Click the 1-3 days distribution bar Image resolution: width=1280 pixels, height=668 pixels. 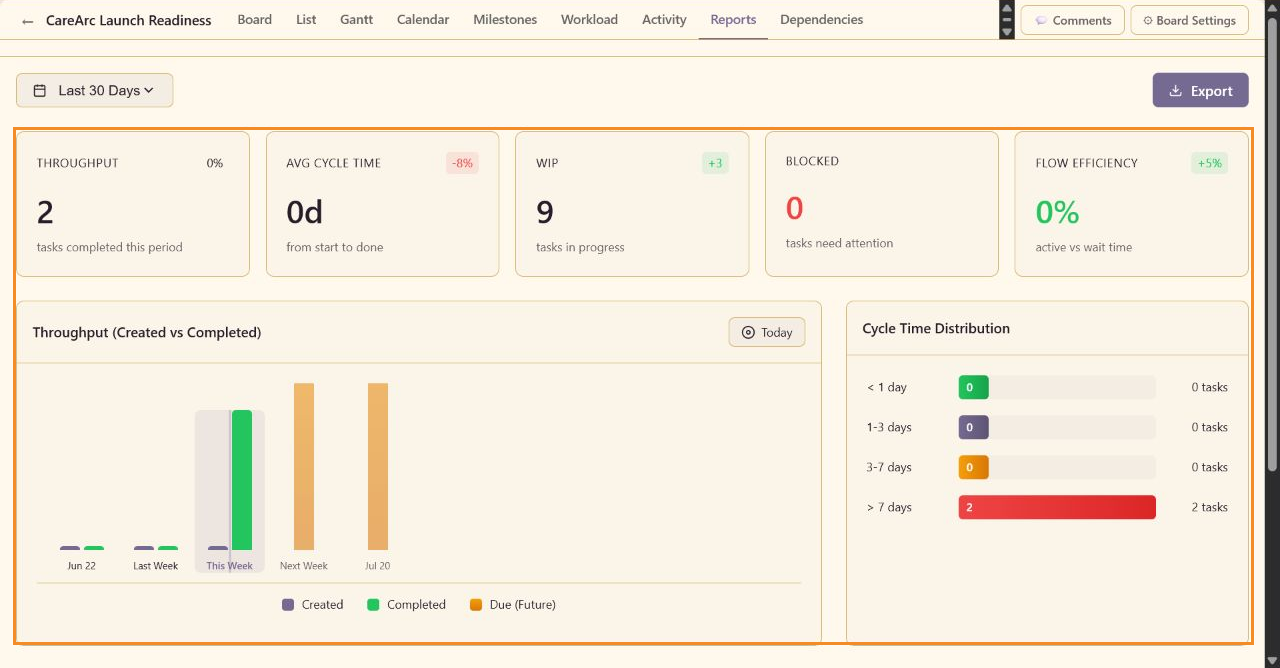pos(1057,427)
